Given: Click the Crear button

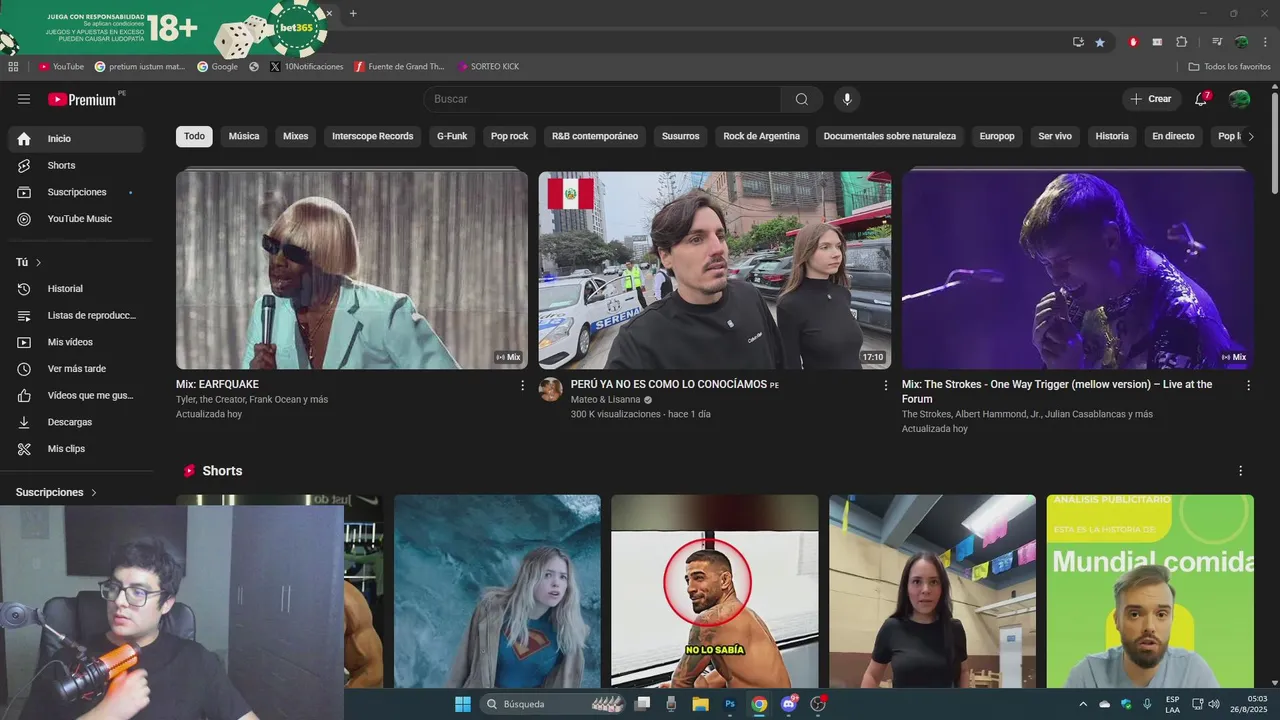Looking at the screenshot, I should (x=1150, y=99).
